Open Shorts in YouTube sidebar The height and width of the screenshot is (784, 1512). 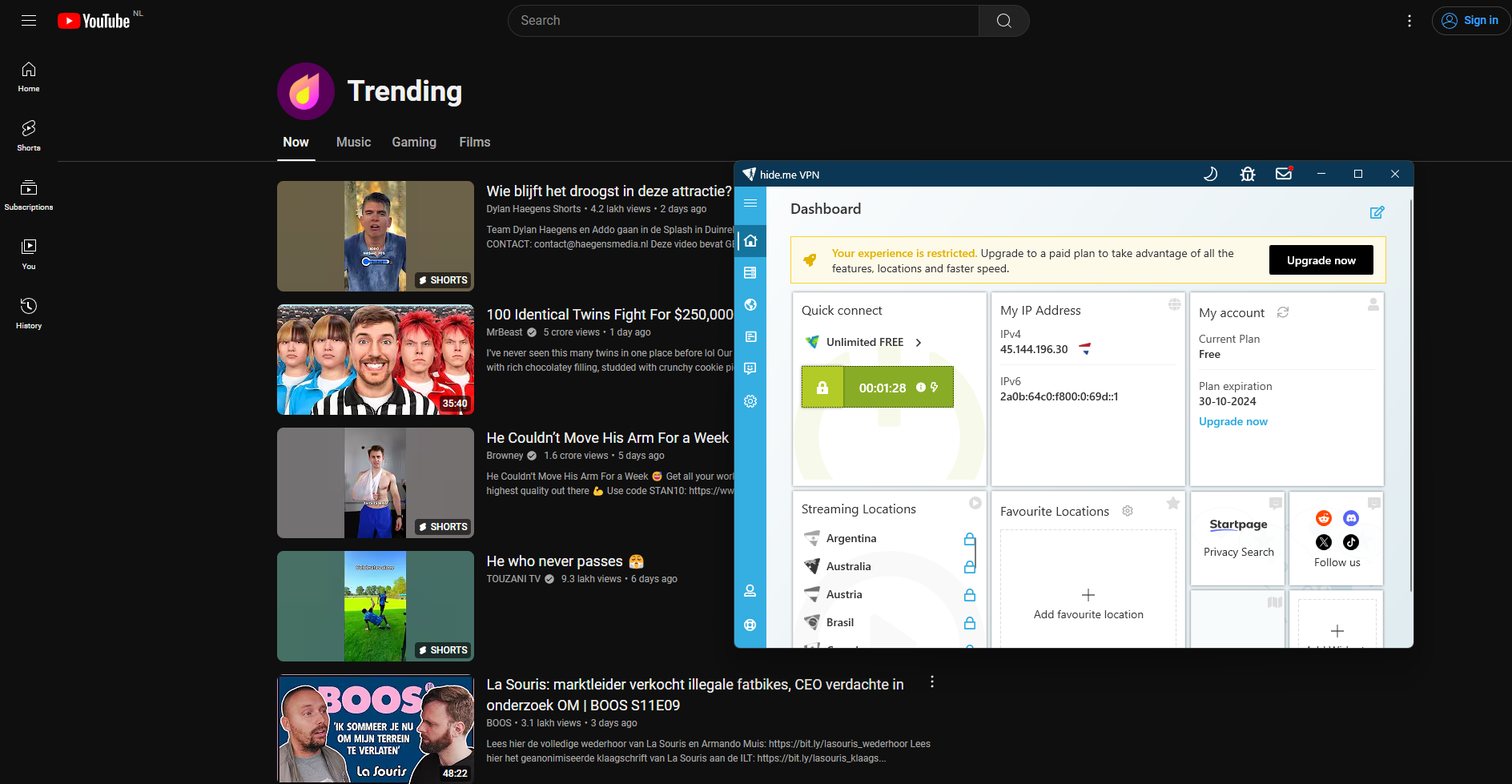pos(29,136)
